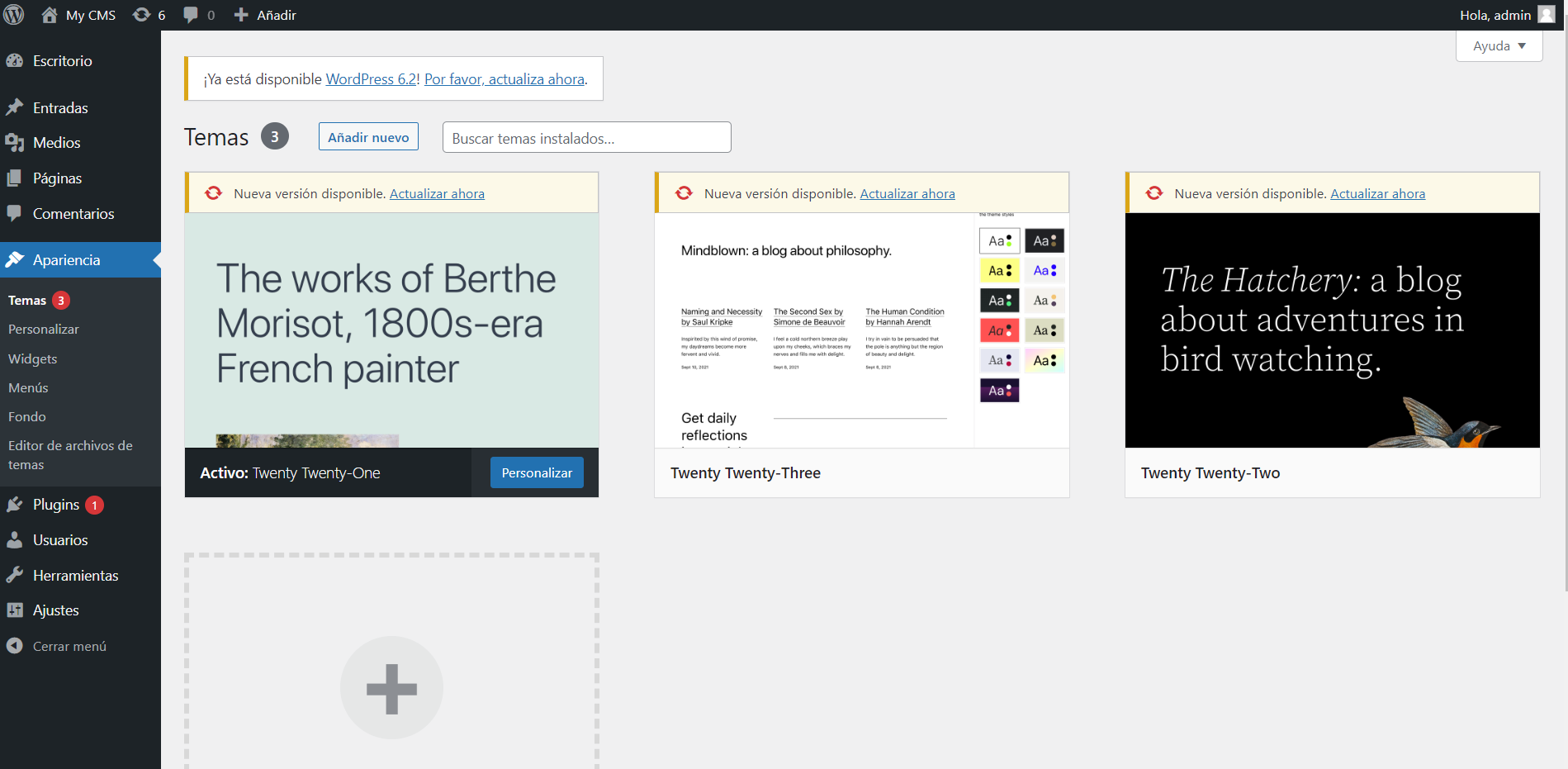Screen dimensions: 1568x769
Task: Click Actualizar ahora for Twenty Twenty-Three
Action: pos(907,193)
